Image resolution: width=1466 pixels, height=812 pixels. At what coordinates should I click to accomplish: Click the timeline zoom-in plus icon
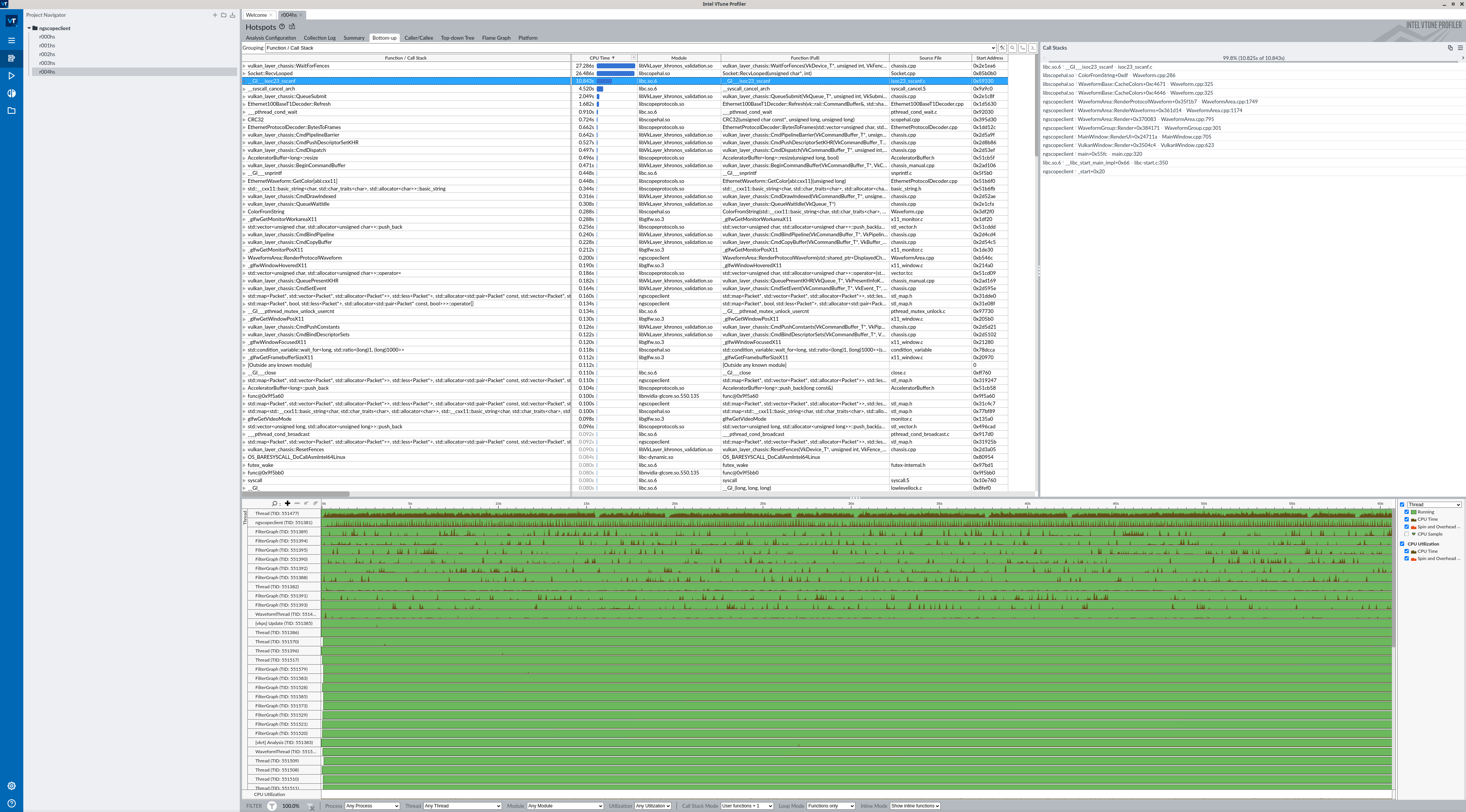(x=287, y=504)
